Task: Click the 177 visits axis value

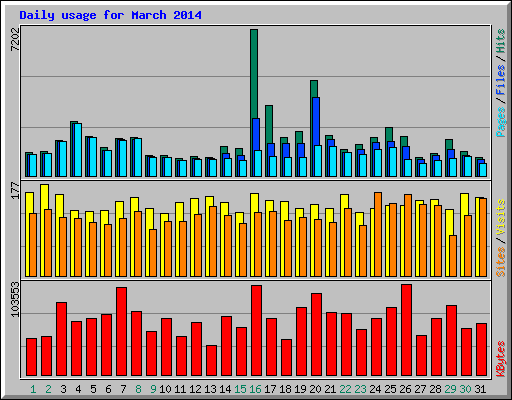Action: (x=16, y=191)
